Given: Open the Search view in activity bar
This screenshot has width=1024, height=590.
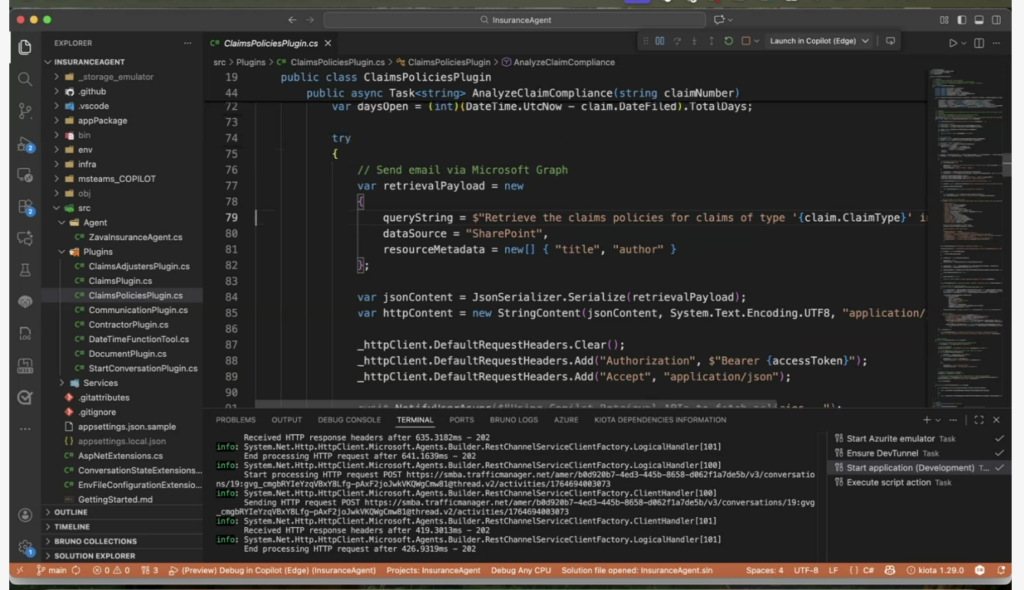Looking at the screenshot, I should 25,79.
